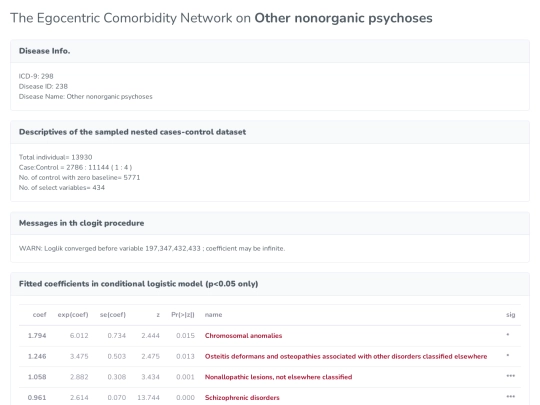Click the Total individual= 13930 line
This screenshot has width=540, height=405.
(55, 157)
